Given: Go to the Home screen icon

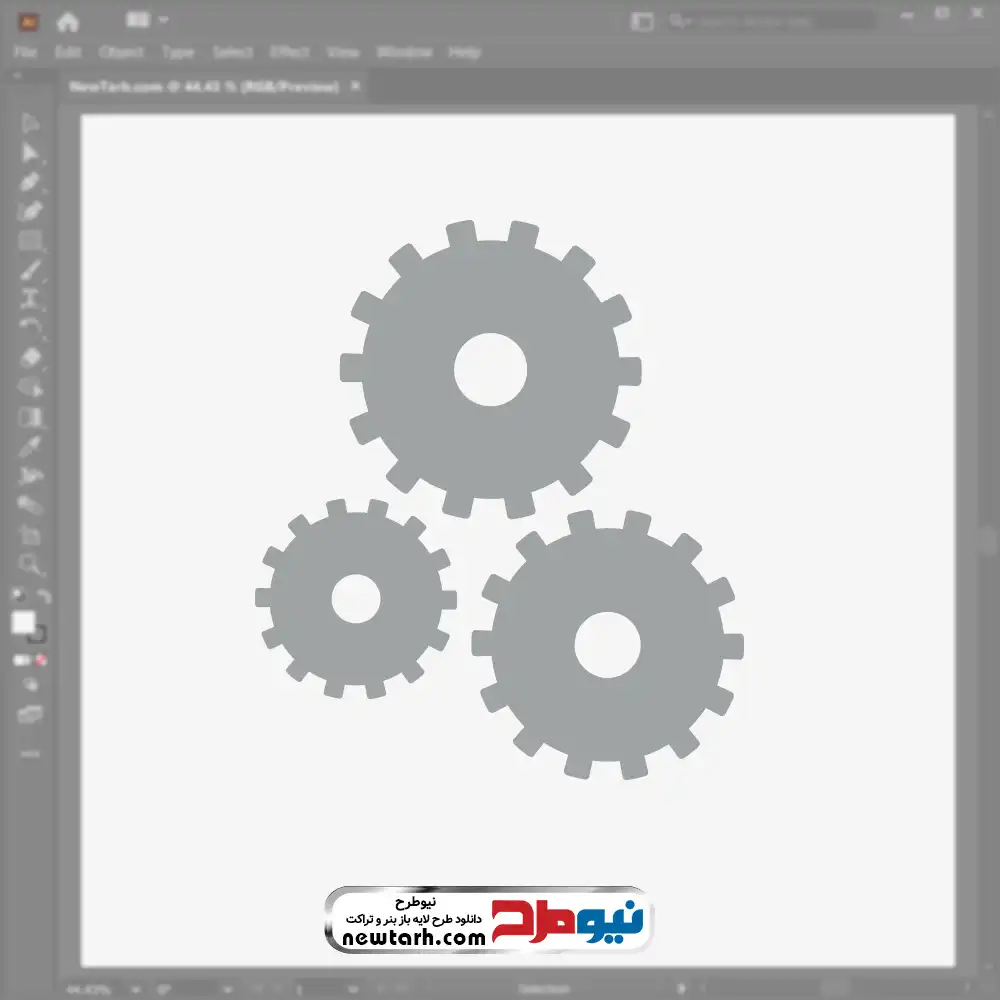Looking at the screenshot, I should [x=67, y=21].
